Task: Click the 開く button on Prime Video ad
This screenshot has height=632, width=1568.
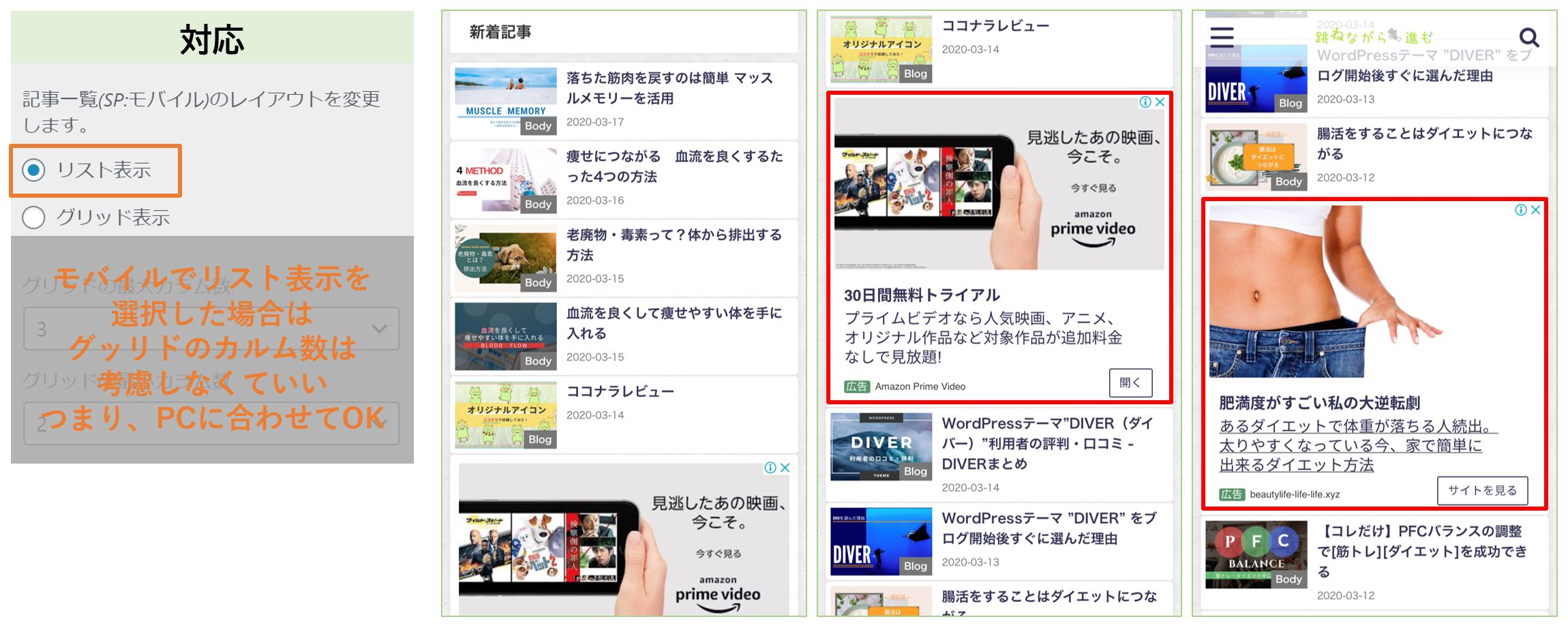Action: tap(1130, 382)
